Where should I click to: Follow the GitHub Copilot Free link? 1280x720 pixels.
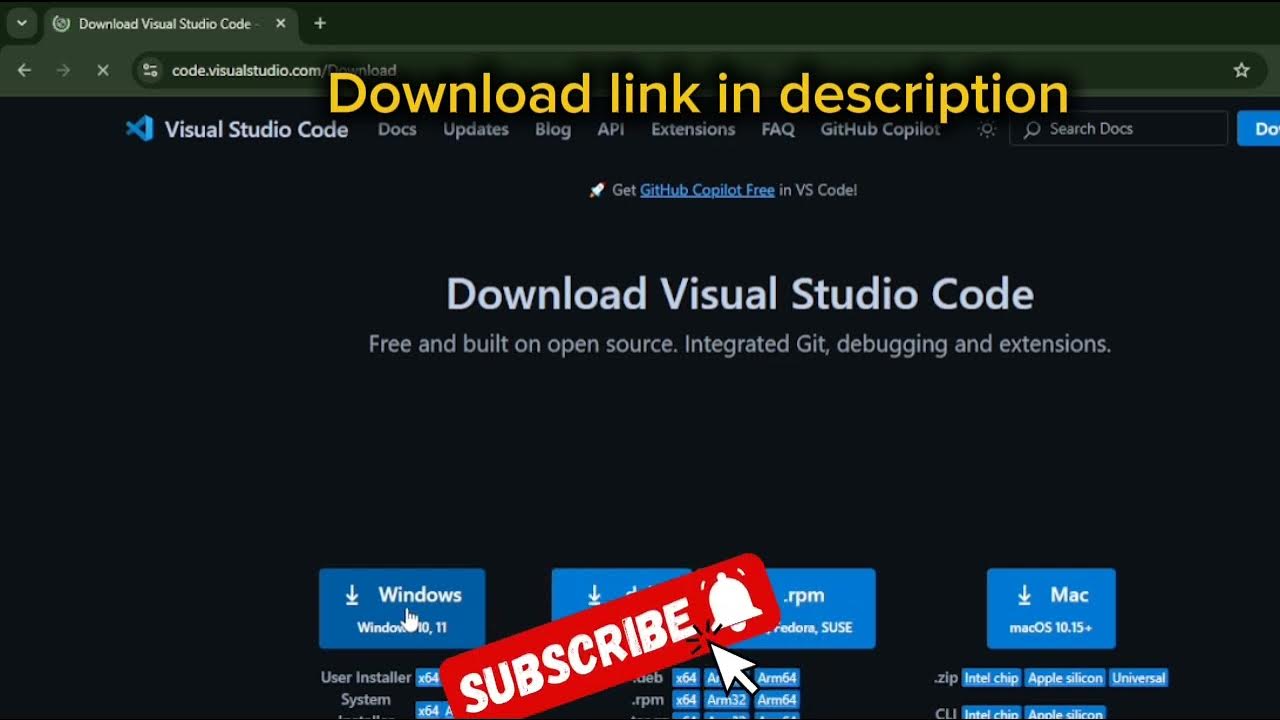[x=707, y=190]
